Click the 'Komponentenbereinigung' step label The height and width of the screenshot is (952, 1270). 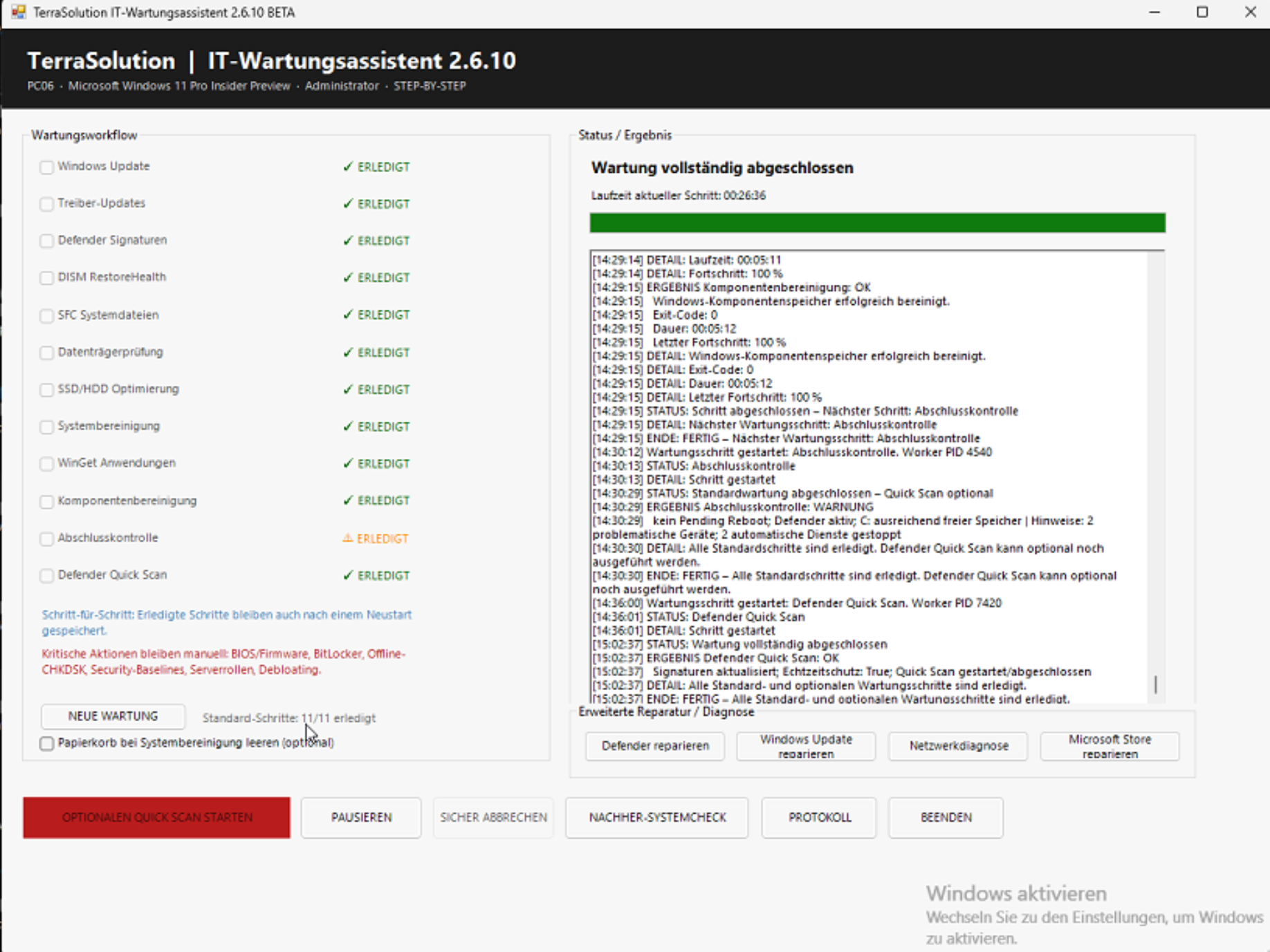(127, 501)
